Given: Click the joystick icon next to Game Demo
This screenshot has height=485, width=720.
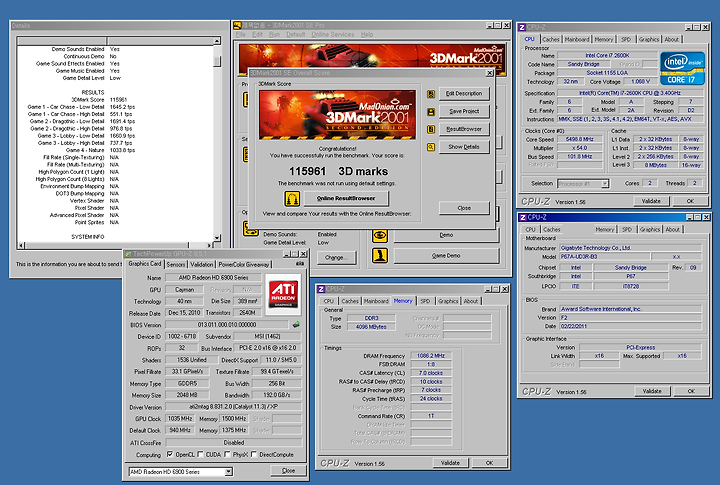Looking at the screenshot, I should [x=380, y=255].
